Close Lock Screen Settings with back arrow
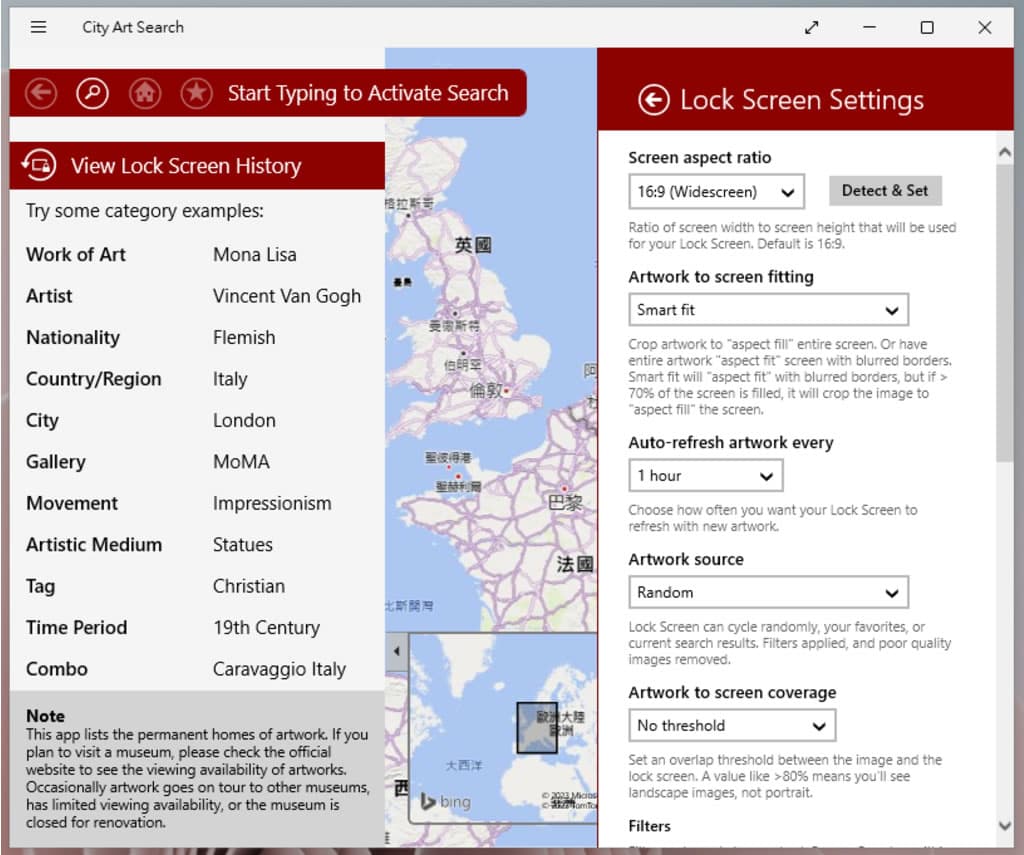The width and height of the screenshot is (1024, 855). [654, 100]
